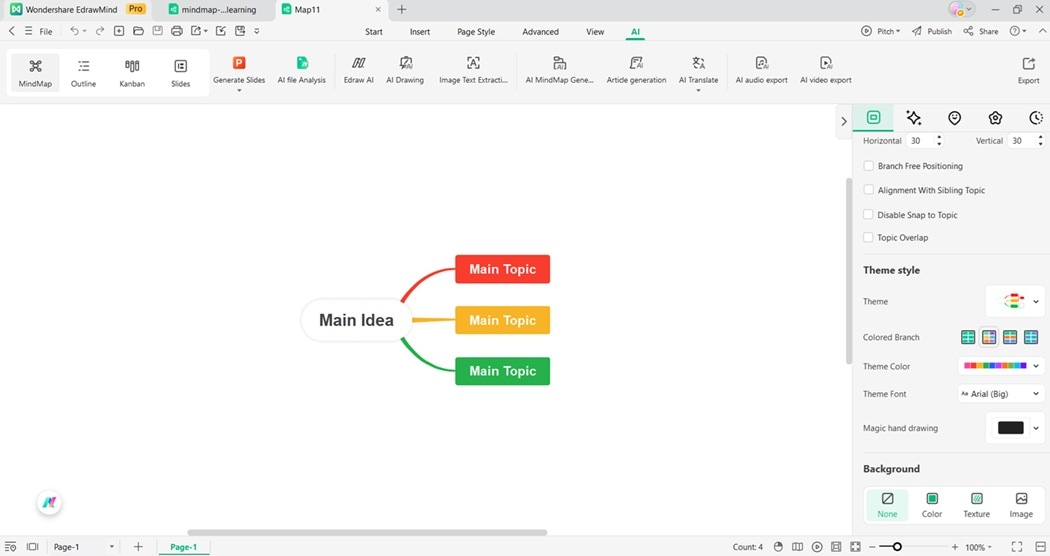This screenshot has height=556, width=1050.
Task: Click Generate Slides icon
Action: 239,63
